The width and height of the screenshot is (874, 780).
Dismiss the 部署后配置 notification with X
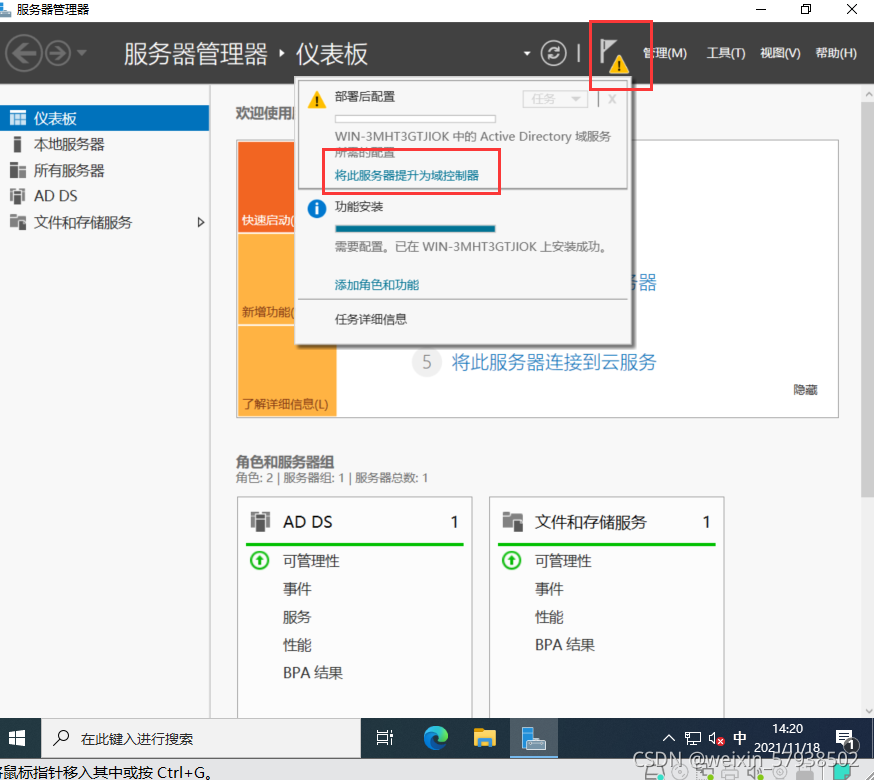(612, 99)
